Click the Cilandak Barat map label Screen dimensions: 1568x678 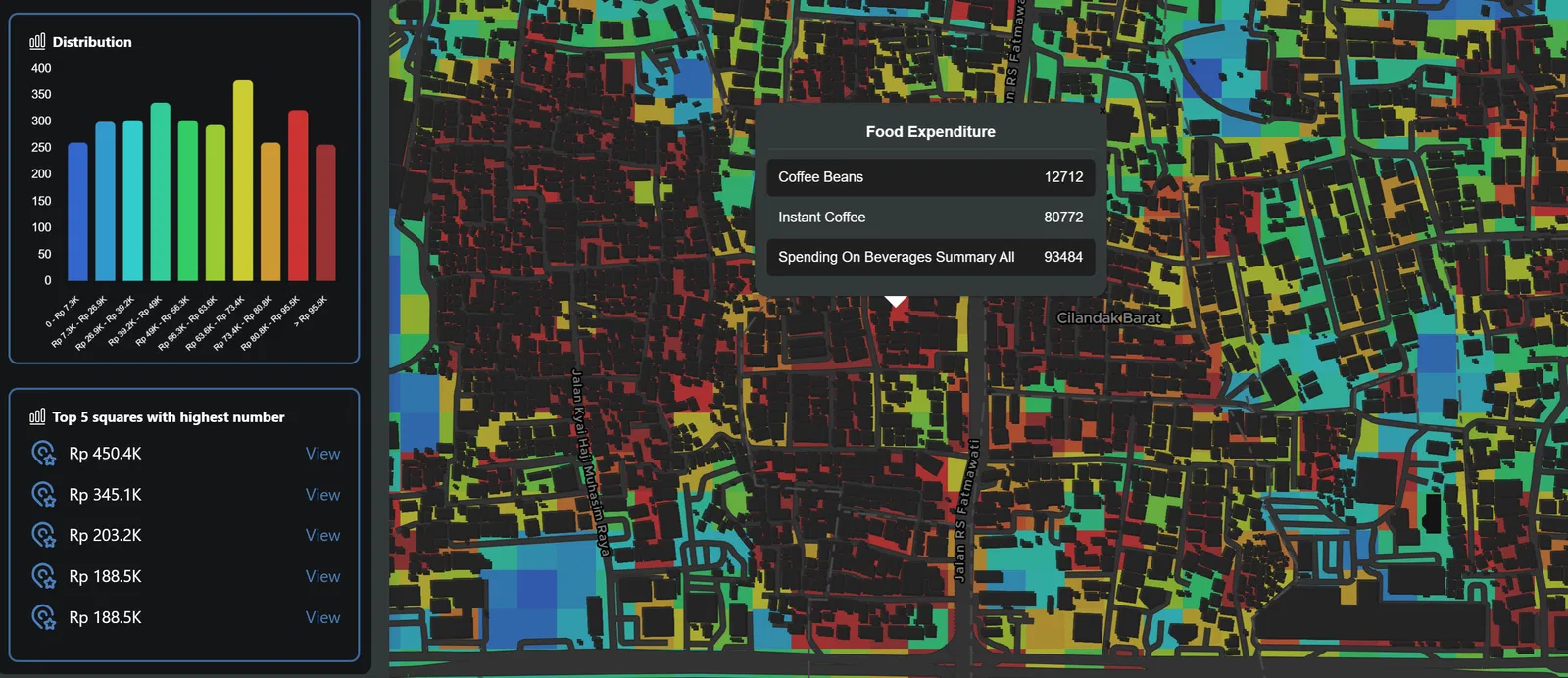(x=1108, y=317)
